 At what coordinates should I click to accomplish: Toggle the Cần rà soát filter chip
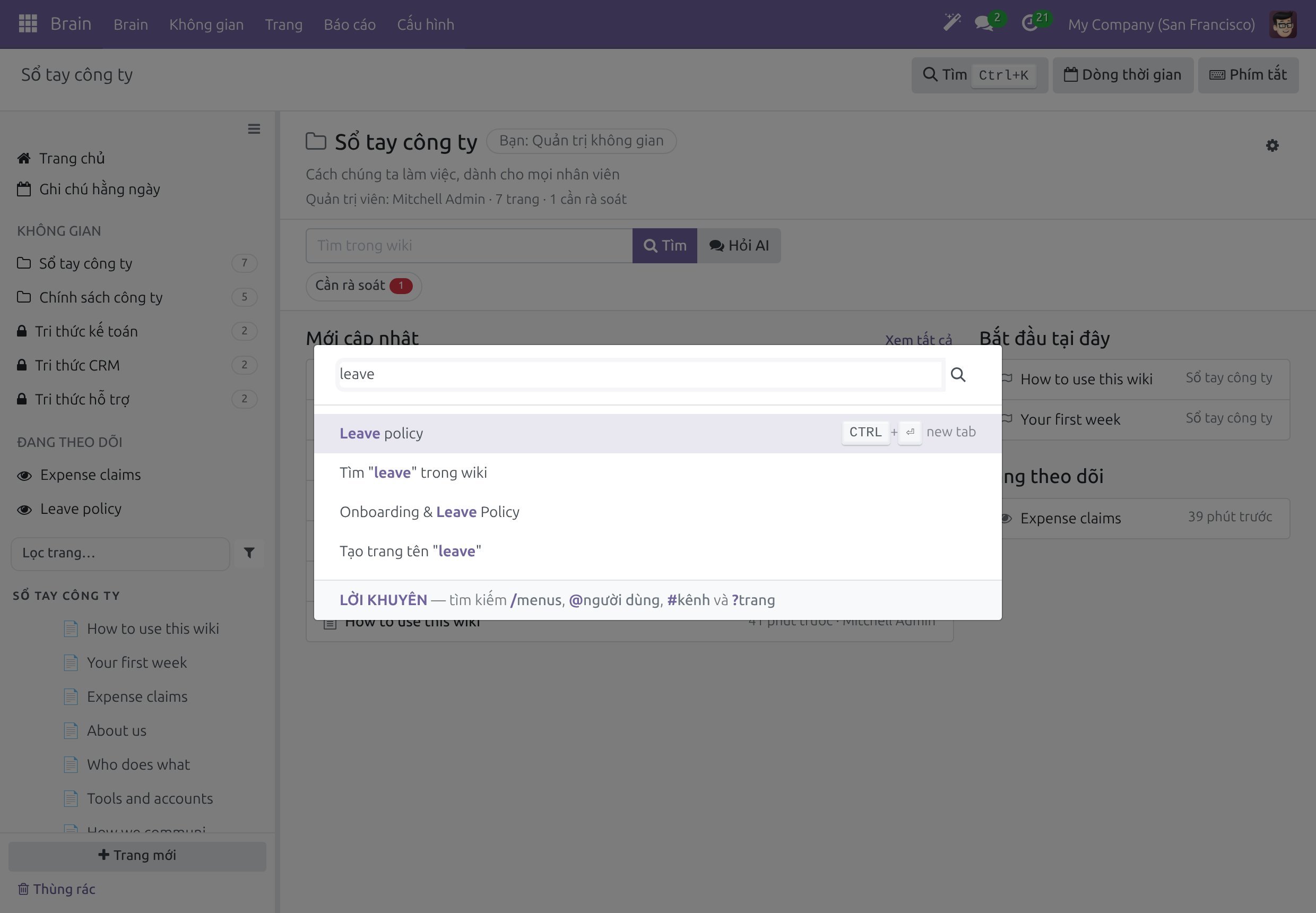363,286
